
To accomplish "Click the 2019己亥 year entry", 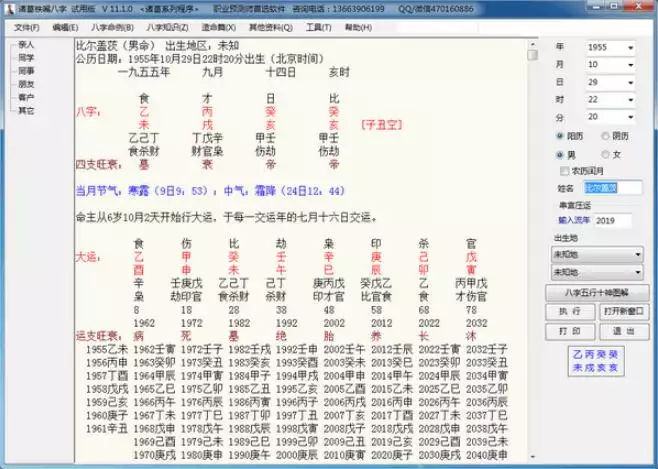I will click(x=392, y=442).
